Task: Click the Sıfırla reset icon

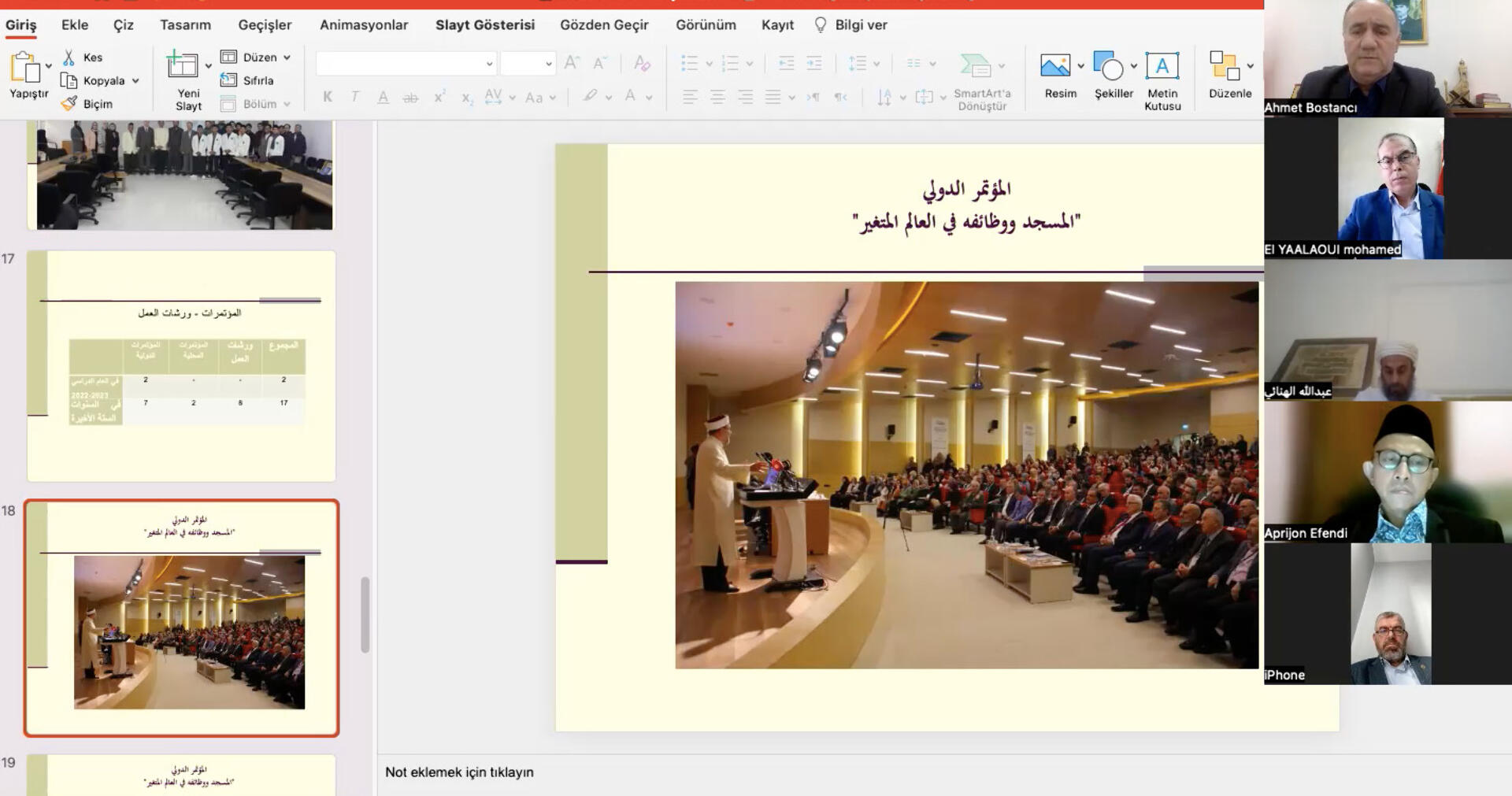Action: click(228, 80)
